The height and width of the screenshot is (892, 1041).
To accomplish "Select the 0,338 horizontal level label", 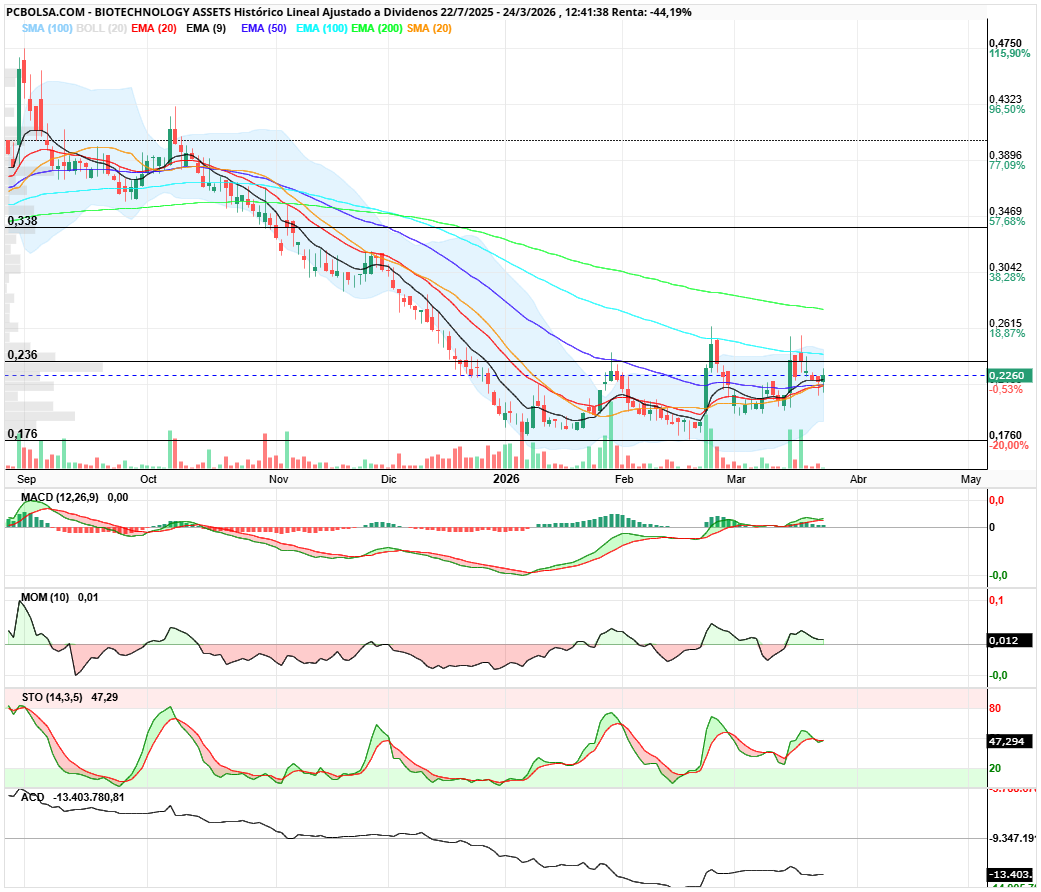I will click(22, 220).
